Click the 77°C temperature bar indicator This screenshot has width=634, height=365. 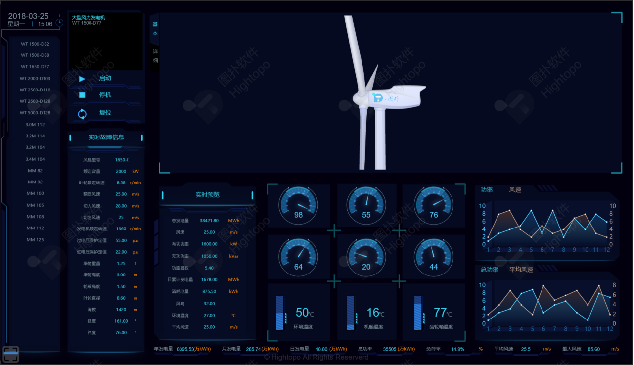click(x=418, y=313)
